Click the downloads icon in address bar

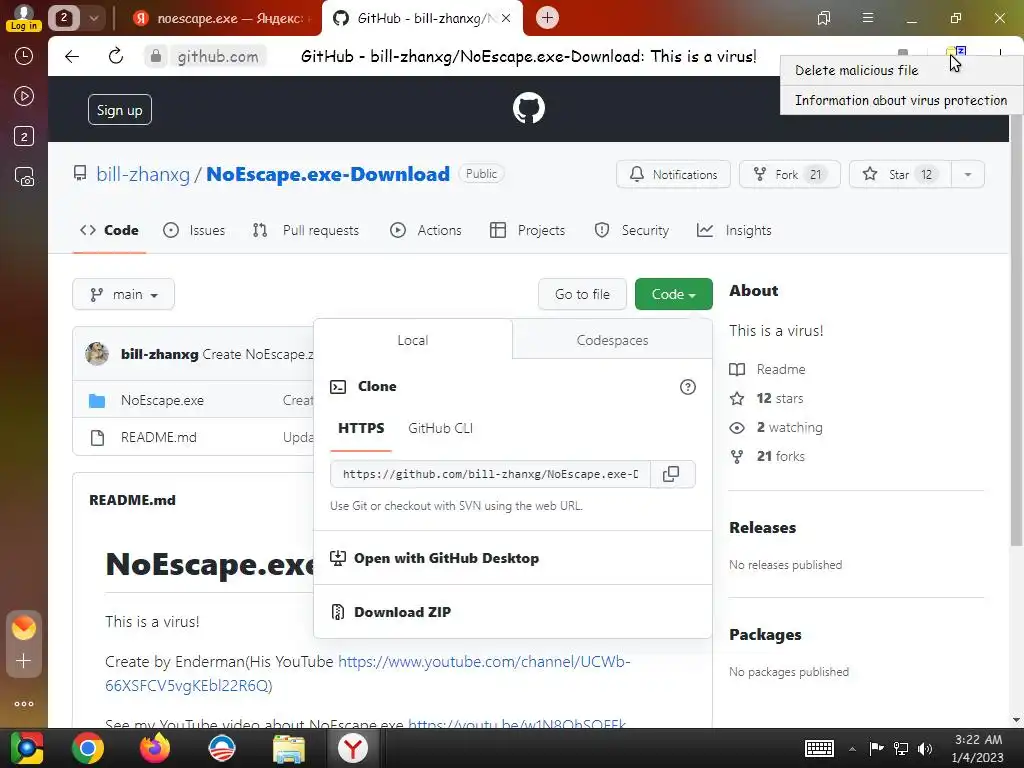point(955,54)
